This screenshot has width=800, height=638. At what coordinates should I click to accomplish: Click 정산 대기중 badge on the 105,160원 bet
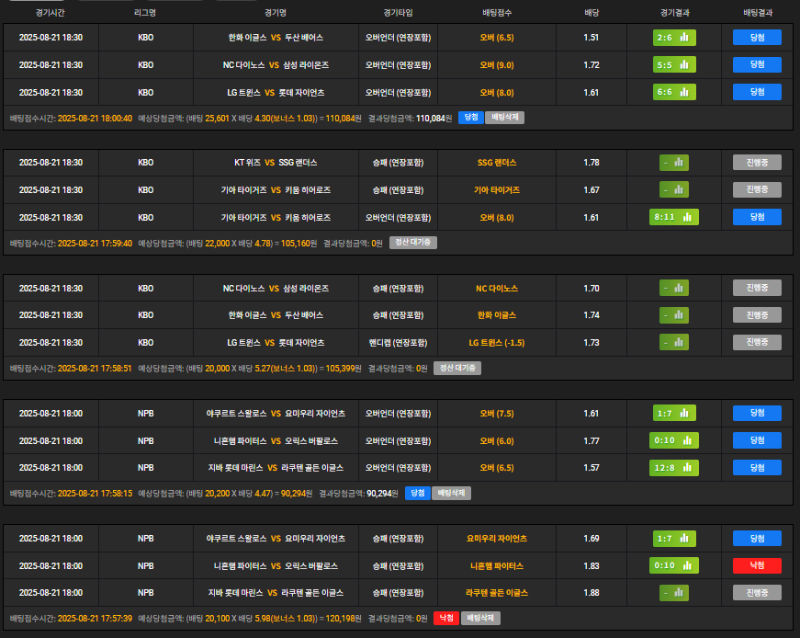(x=413, y=242)
